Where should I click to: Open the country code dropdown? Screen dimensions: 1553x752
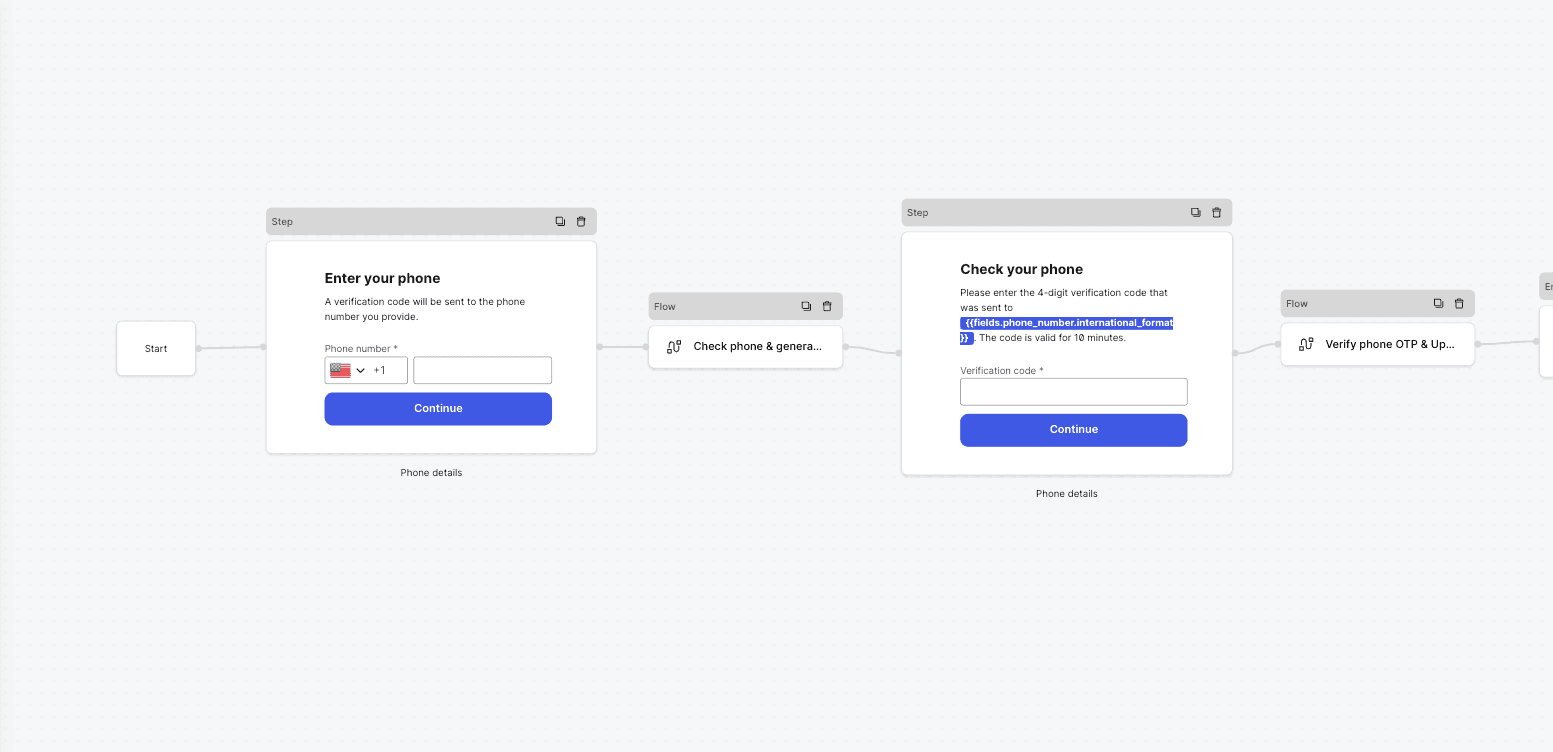pyautogui.click(x=361, y=370)
